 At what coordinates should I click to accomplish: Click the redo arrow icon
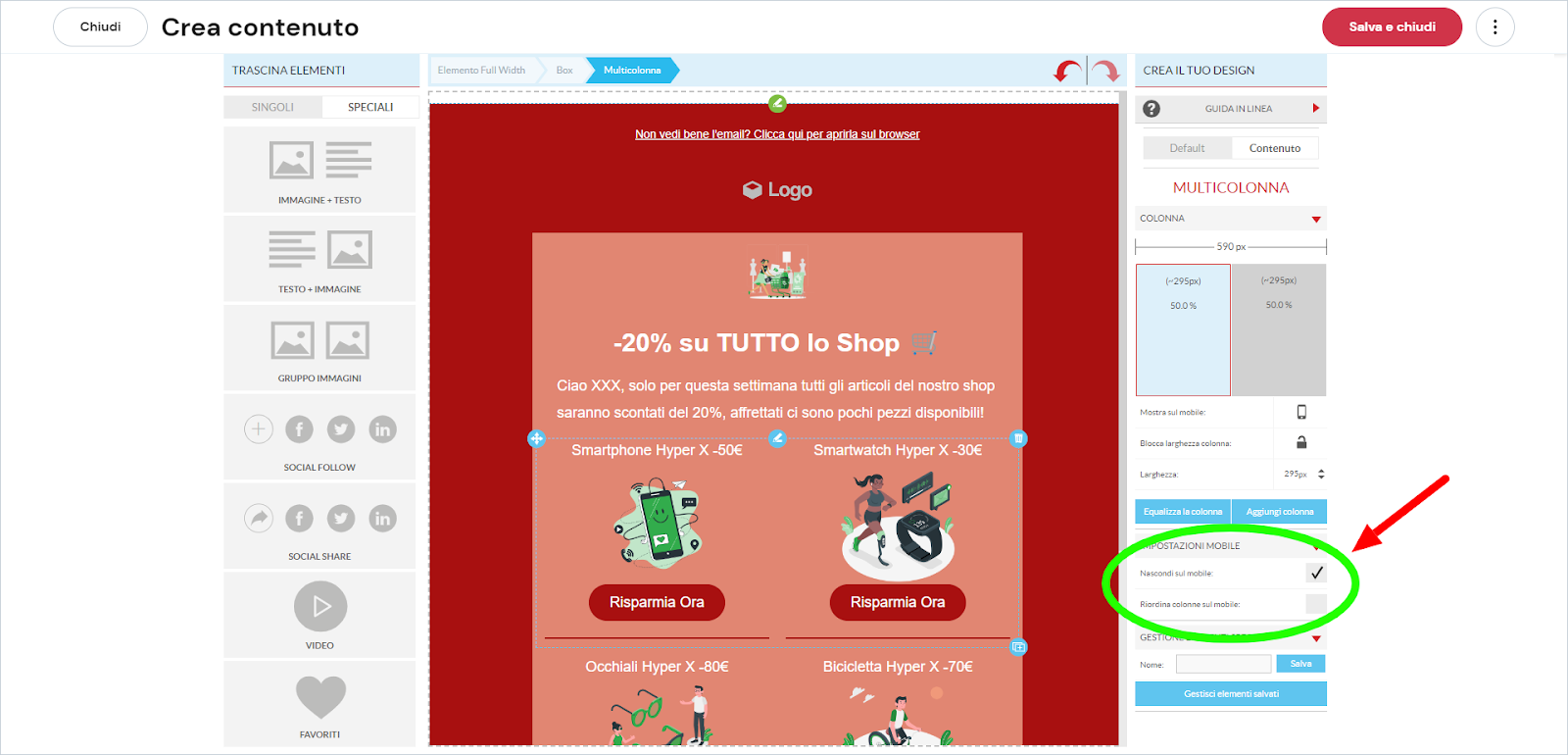(x=1105, y=71)
